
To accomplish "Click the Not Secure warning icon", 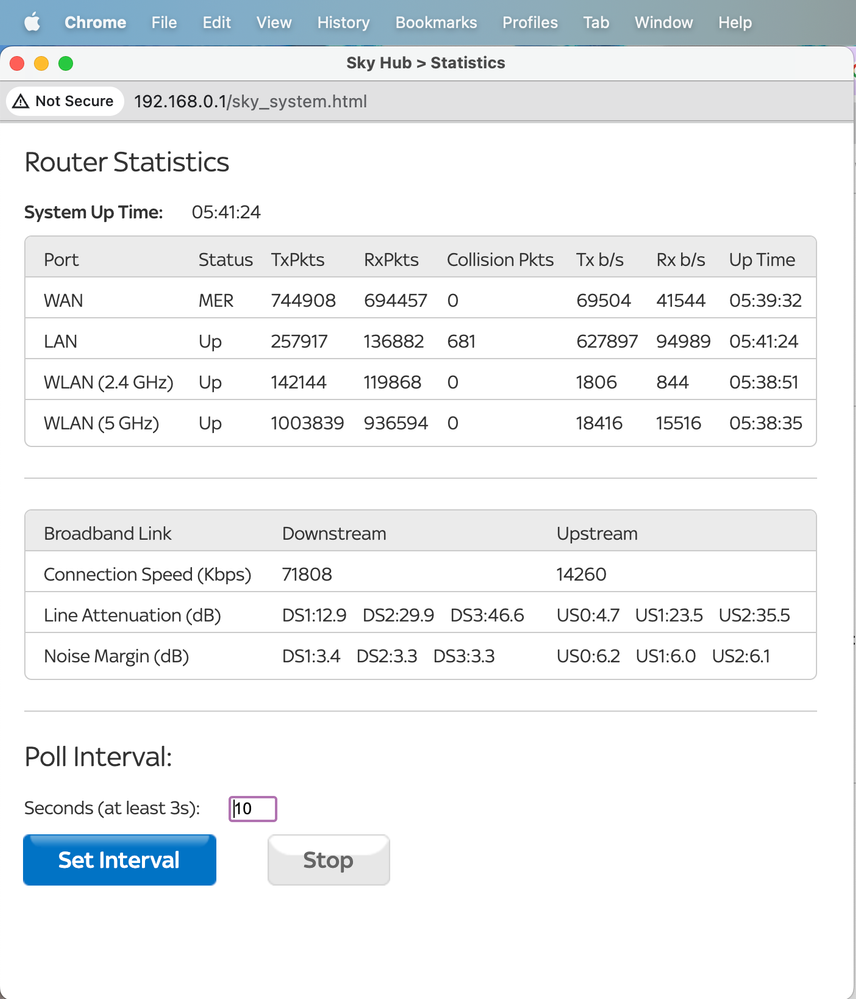I will (21, 101).
